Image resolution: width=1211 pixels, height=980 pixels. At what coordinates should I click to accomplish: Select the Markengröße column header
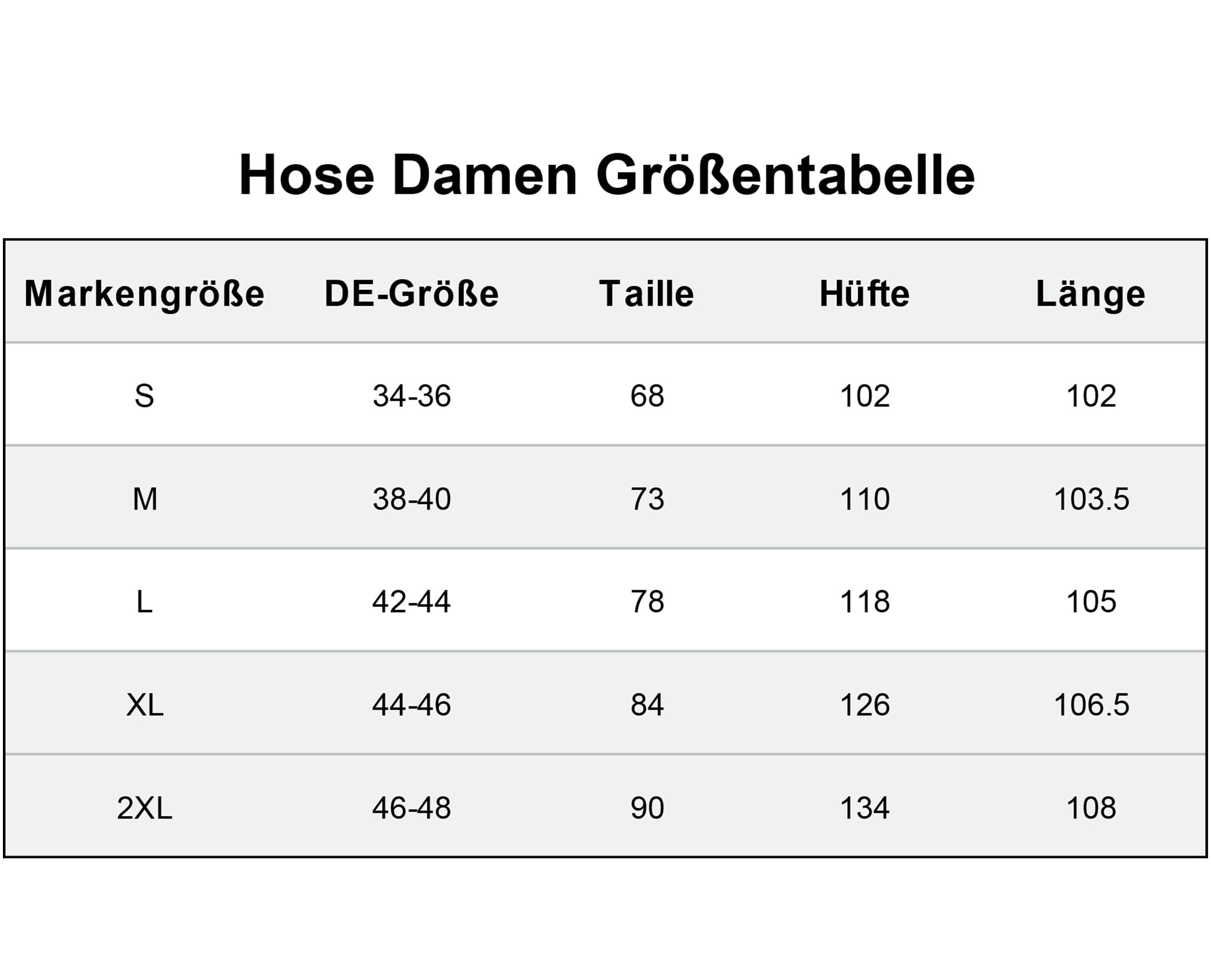[x=144, y=293]
